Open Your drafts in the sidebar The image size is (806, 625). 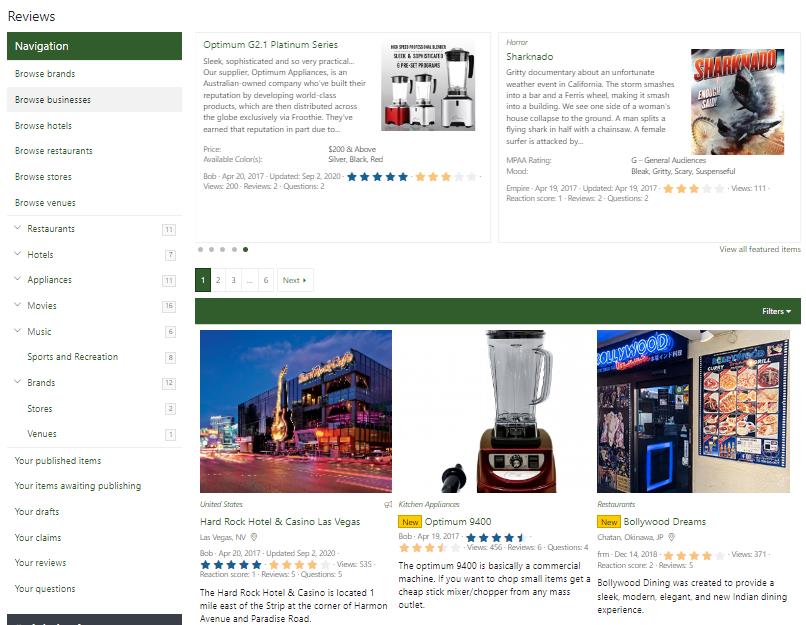point(38,512)
